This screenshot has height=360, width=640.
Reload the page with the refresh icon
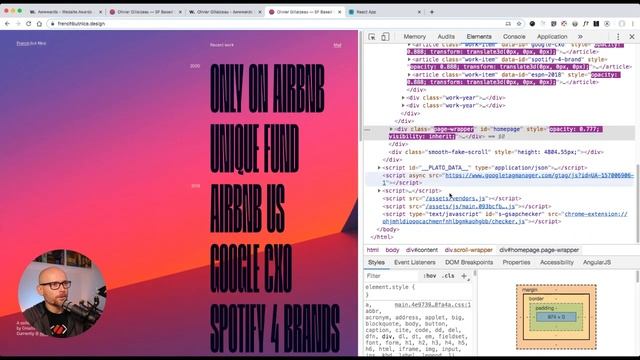29,24
